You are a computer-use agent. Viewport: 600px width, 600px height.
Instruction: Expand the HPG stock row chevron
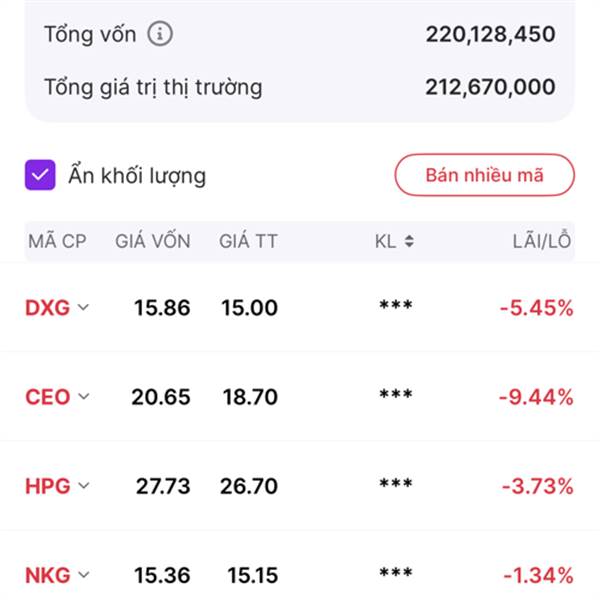84,486
